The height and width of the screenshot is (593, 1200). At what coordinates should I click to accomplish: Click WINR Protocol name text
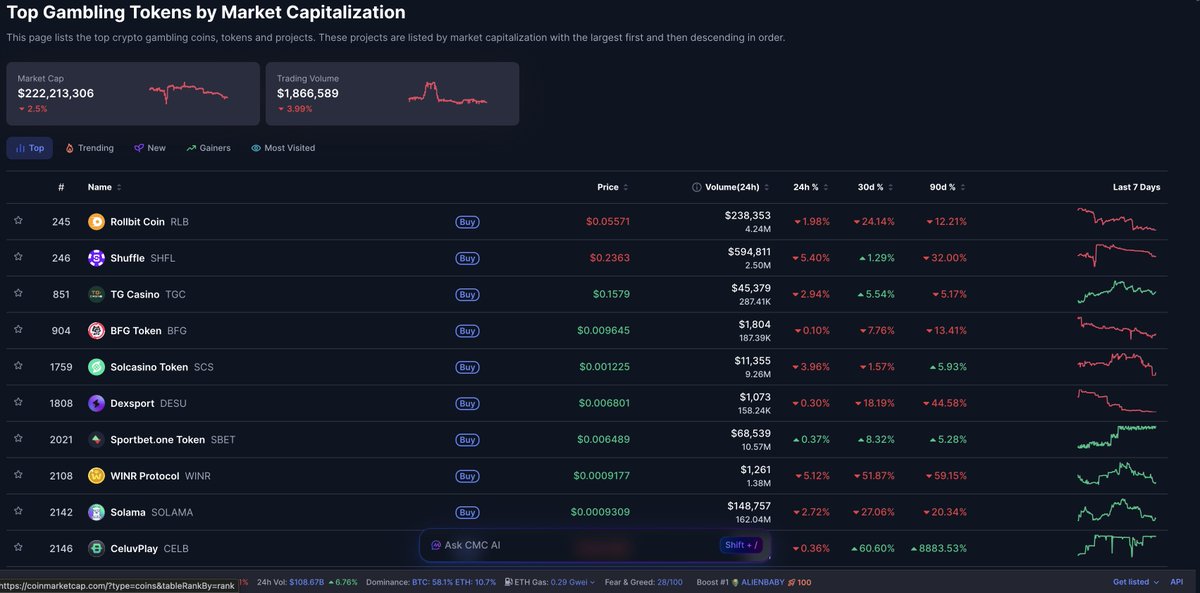click(145, 476)
